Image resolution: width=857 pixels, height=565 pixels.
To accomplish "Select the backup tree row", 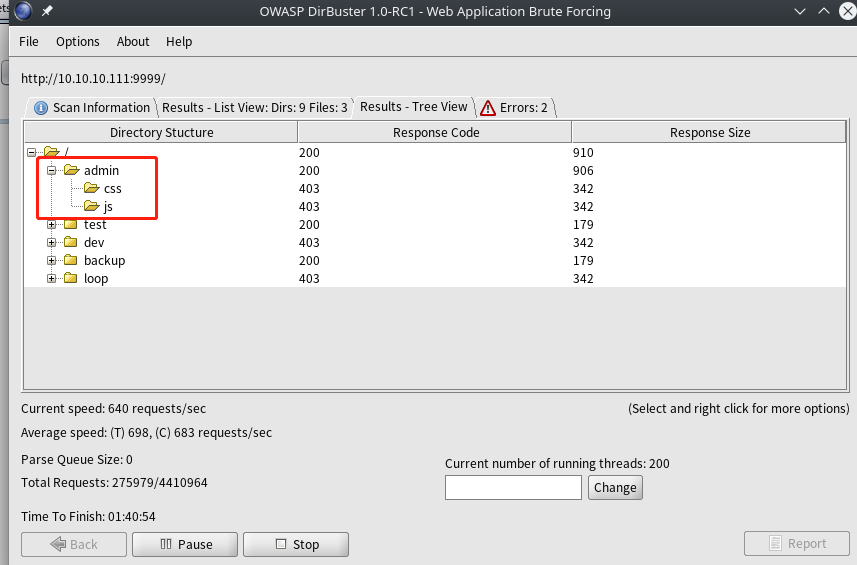I will (435, 261).
